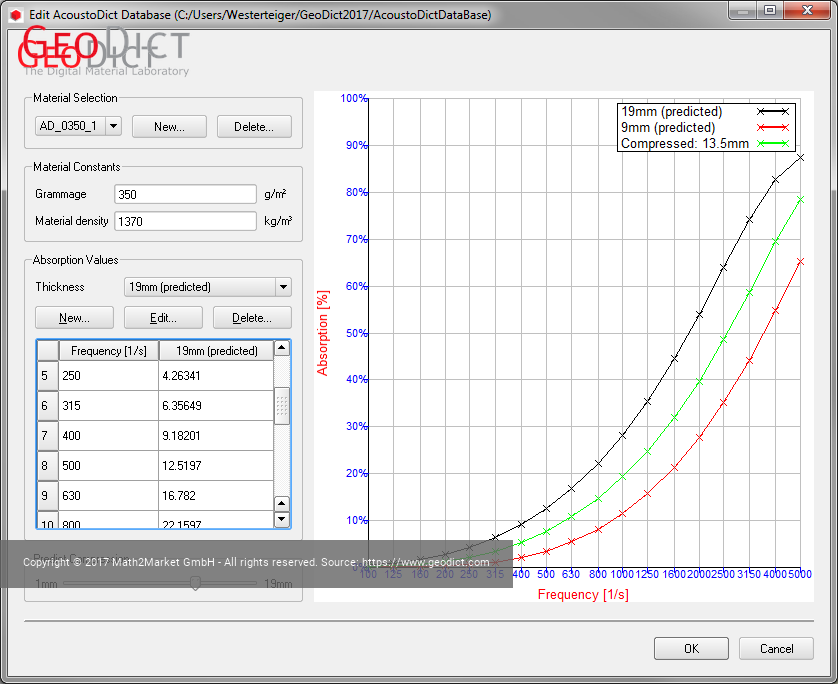Open Edit for absorption values
This screenshot has height=684, width=838.
(x=163, y=318)
